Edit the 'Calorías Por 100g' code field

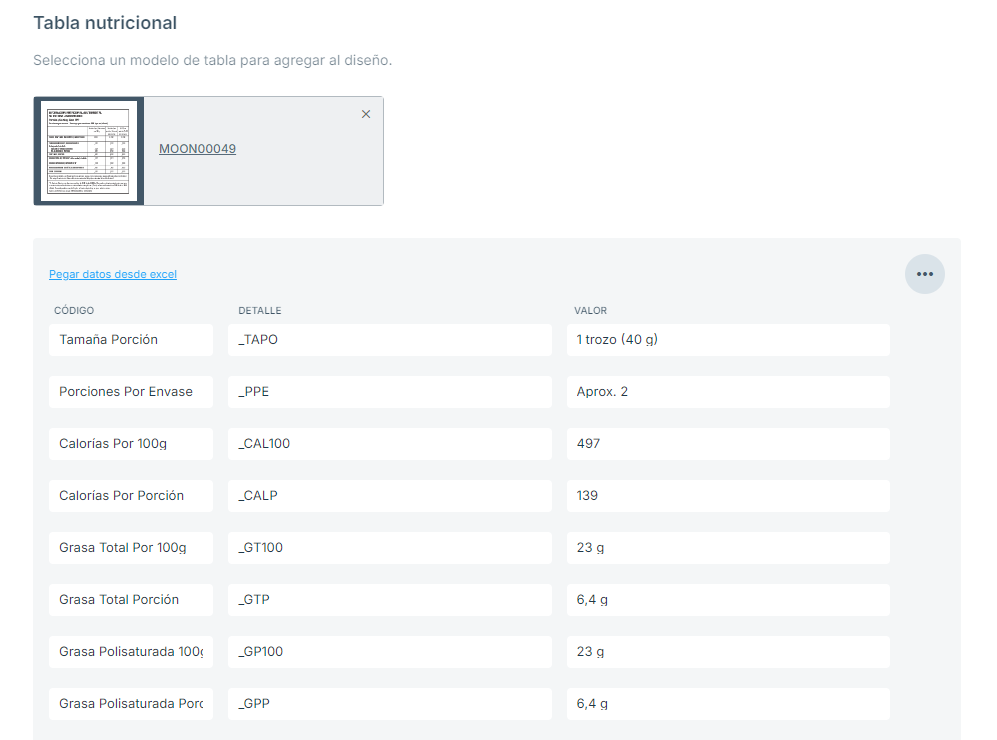pyautogui.click(x=130, y=444)
